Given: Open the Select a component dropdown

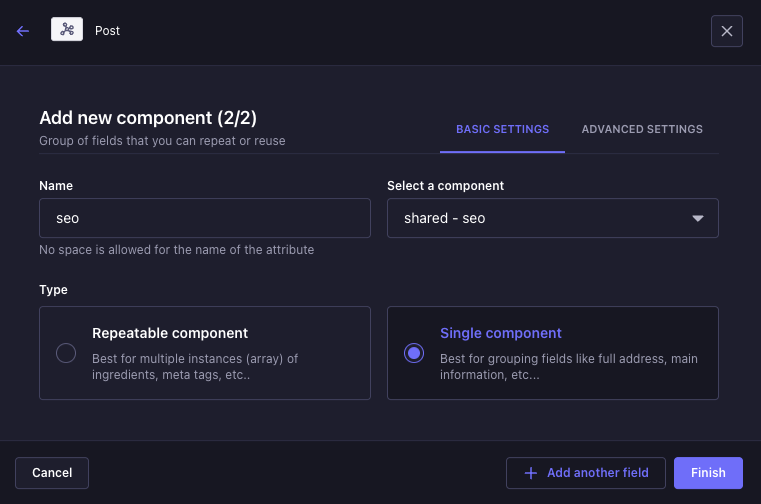Looking at the screenshot, I should pos(552,218).
